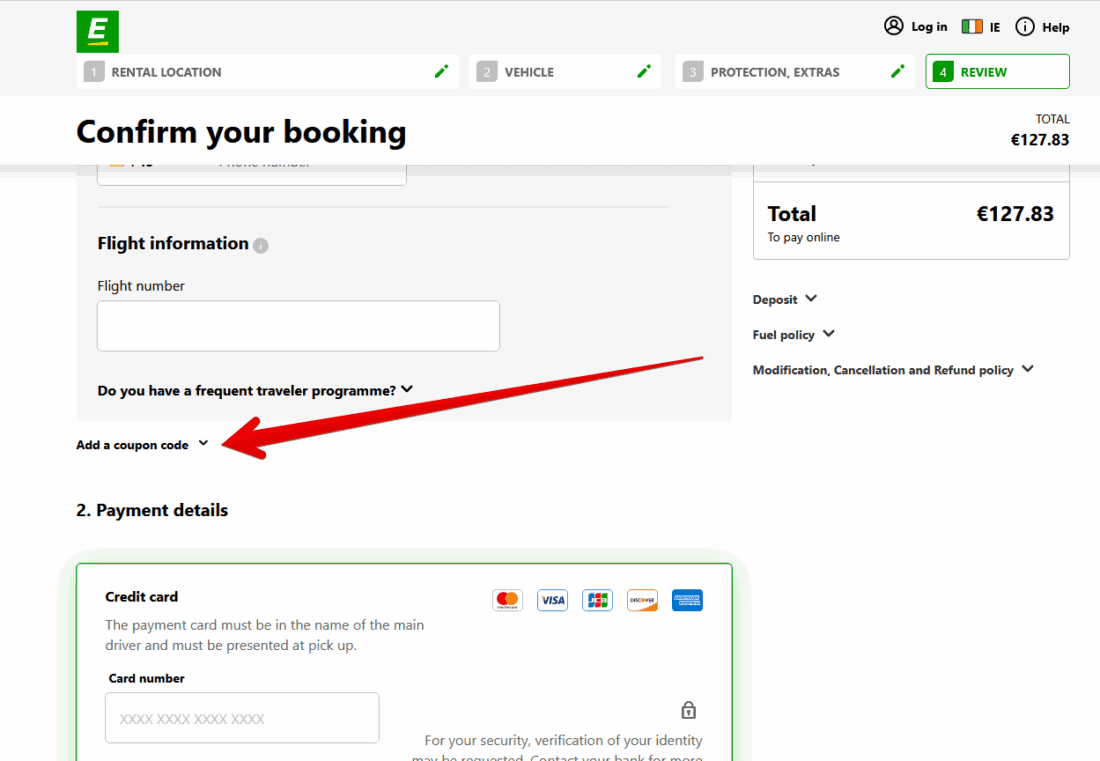Image resolution: width=1100 pixels, height=761 pixels.
Task: Expand the Deposit details
Action: click(785, 299)
